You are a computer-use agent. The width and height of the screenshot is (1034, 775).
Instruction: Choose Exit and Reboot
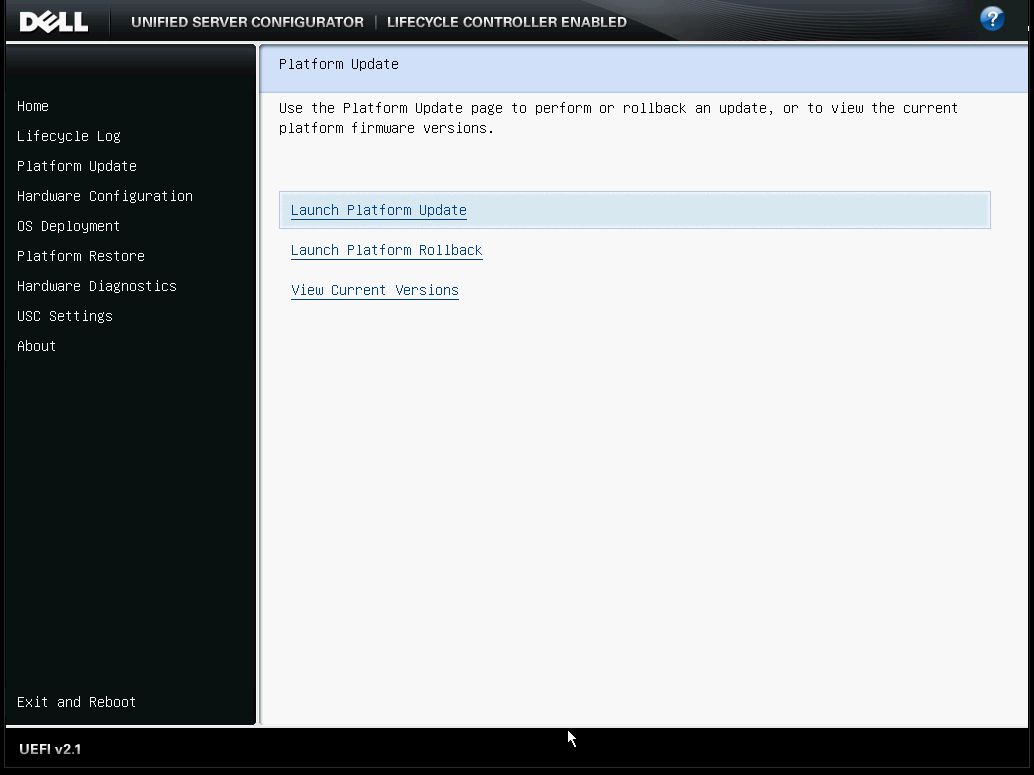(x=76, y=702)
